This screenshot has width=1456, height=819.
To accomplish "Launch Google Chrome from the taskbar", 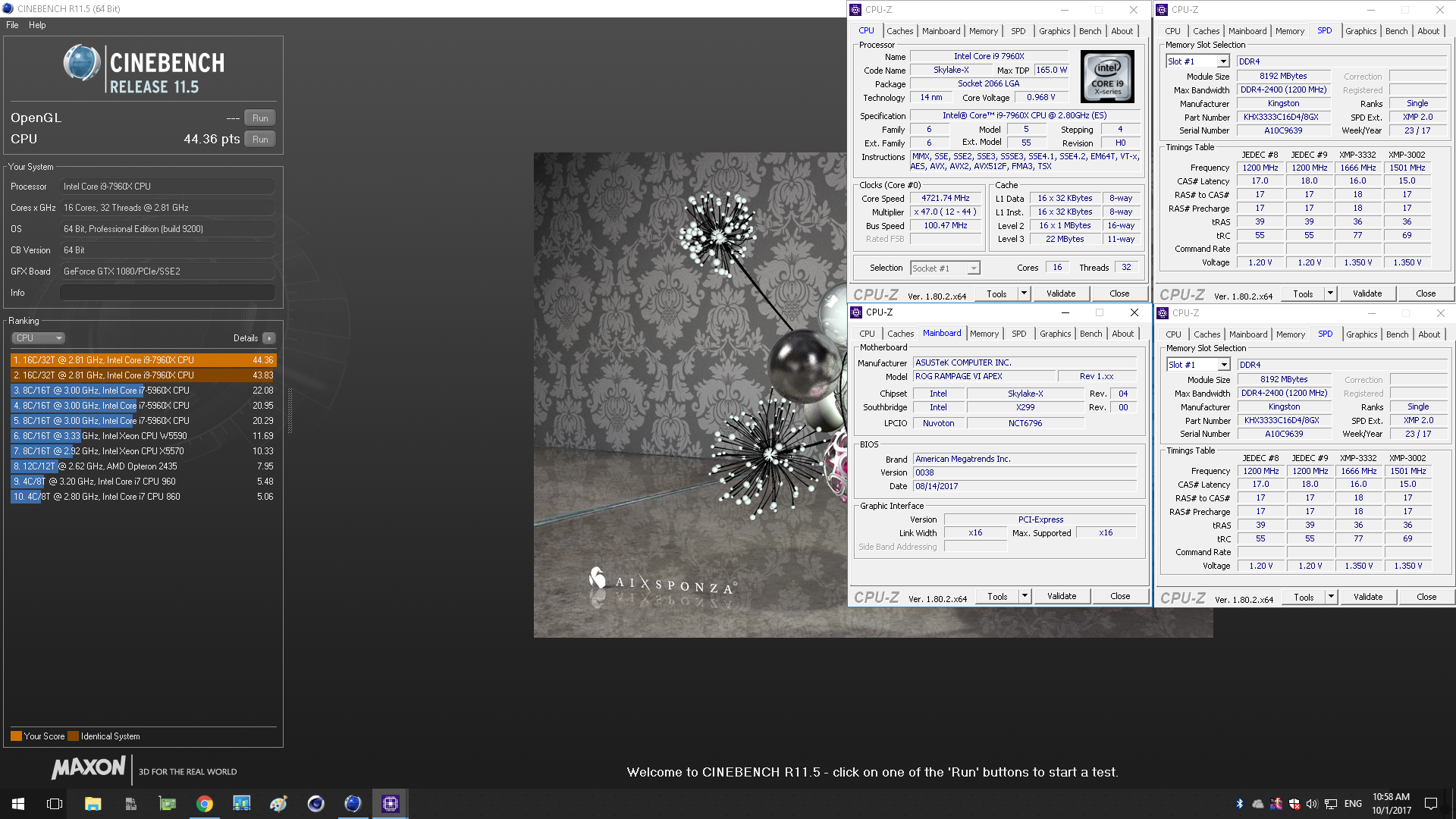I will click(204, 804).
